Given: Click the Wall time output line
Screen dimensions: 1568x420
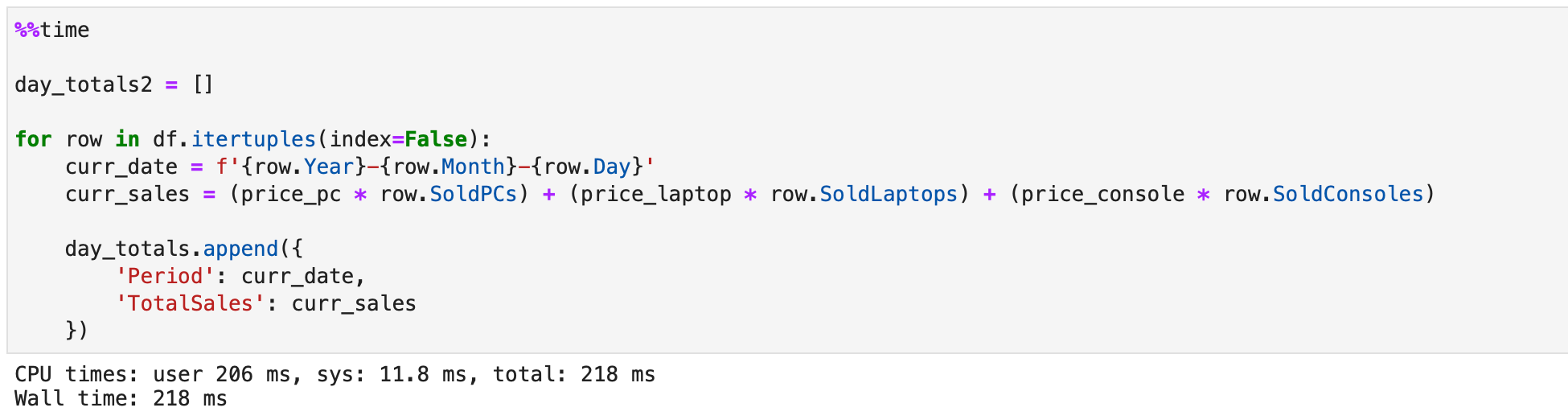Looking at the screenshot, I should point(121,399).
